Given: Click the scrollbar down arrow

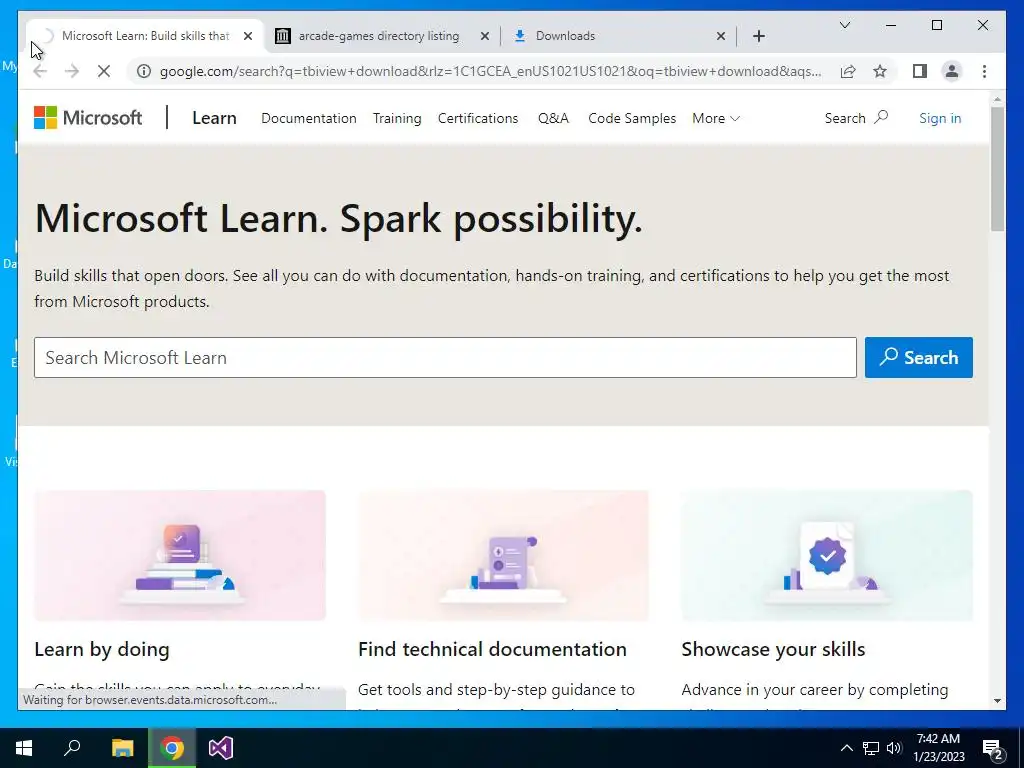Looking at the screenshot, I should pos(997,701).
